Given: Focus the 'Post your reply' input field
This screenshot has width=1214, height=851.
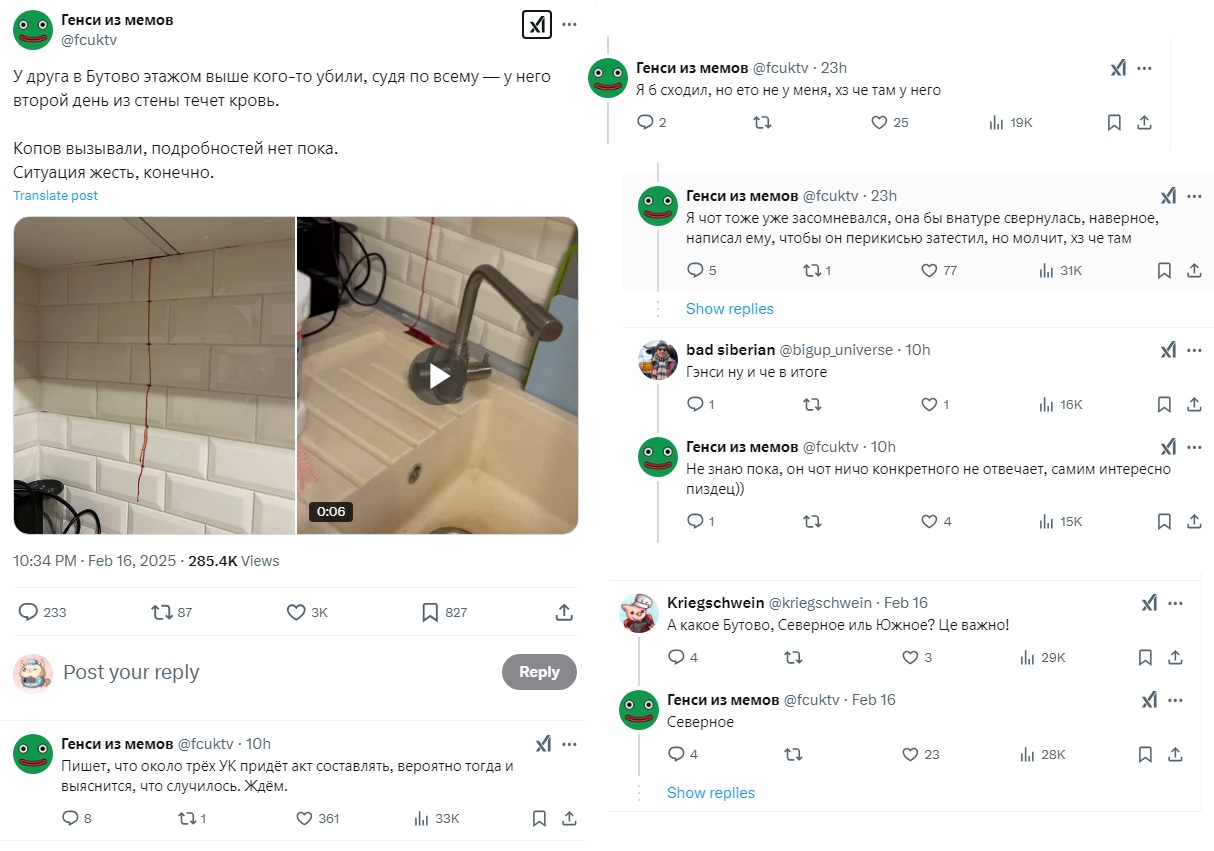Looking at the screenshot, I should (270, 672).
